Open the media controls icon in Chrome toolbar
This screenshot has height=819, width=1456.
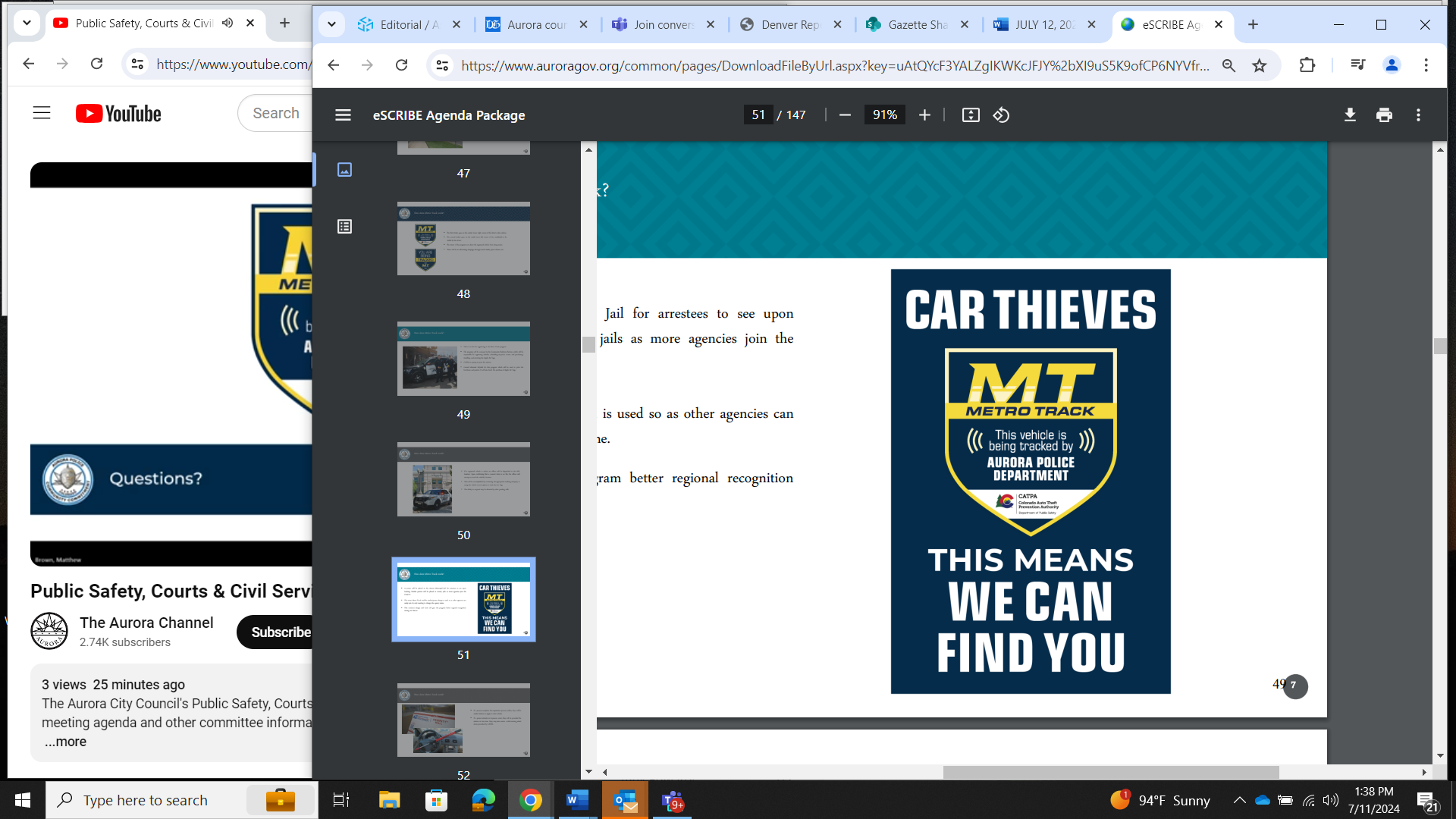1357,65
